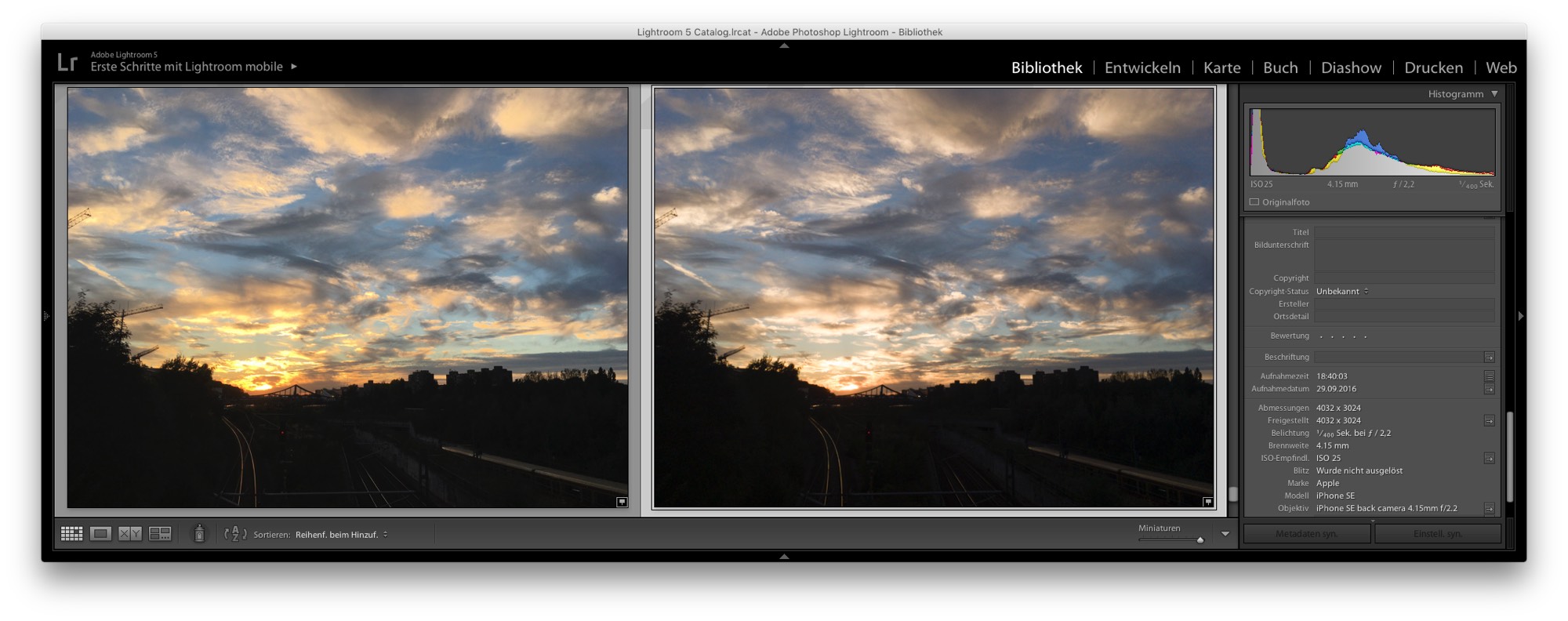The width and height of the screenshot is (1568, 621).
Task: Collapse the Histogramm panel
Action: 1494,94
